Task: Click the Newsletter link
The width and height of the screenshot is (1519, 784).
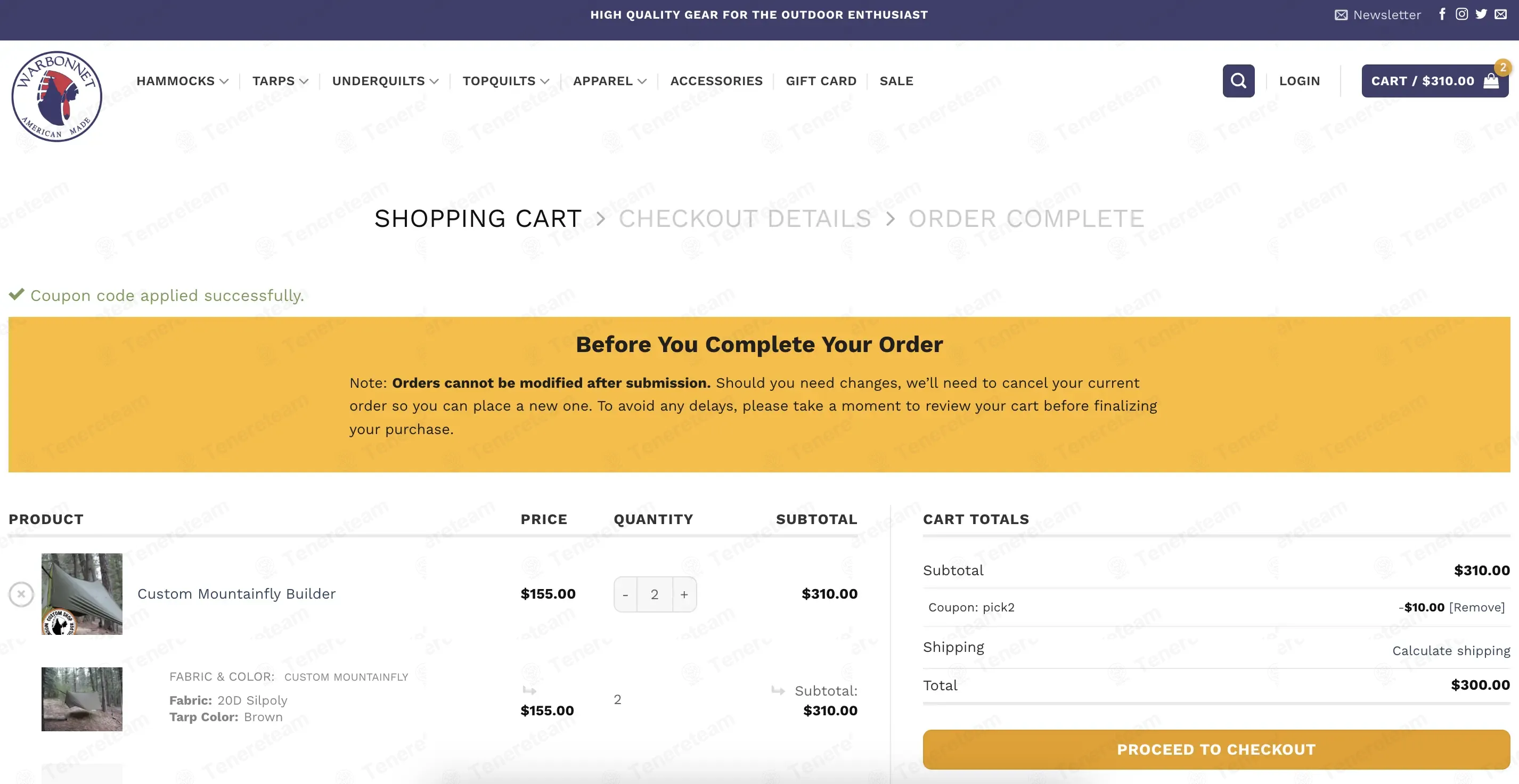Action: click(1377, 15)
